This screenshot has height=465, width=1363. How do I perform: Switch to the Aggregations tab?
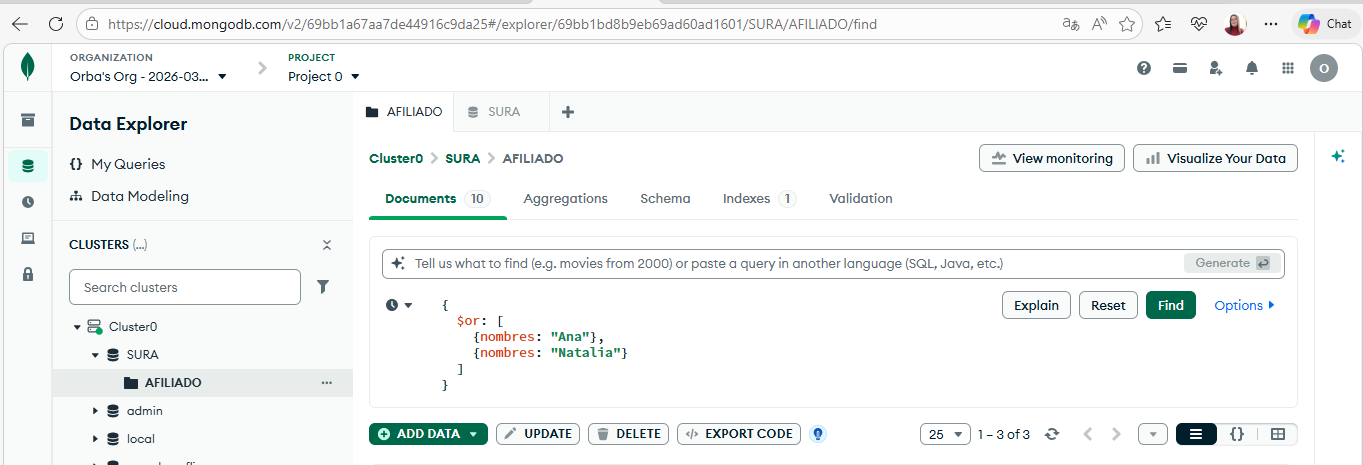click(x=565, y=199)
